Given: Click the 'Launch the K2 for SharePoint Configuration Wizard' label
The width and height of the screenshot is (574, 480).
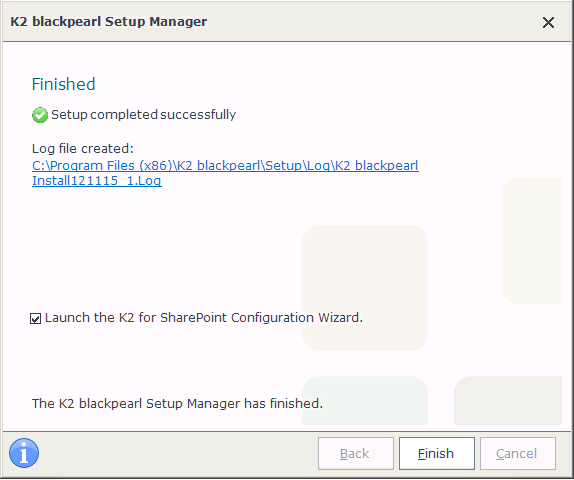Looking at the screenshot, I should pyautogui.click(x=204, y=317).
